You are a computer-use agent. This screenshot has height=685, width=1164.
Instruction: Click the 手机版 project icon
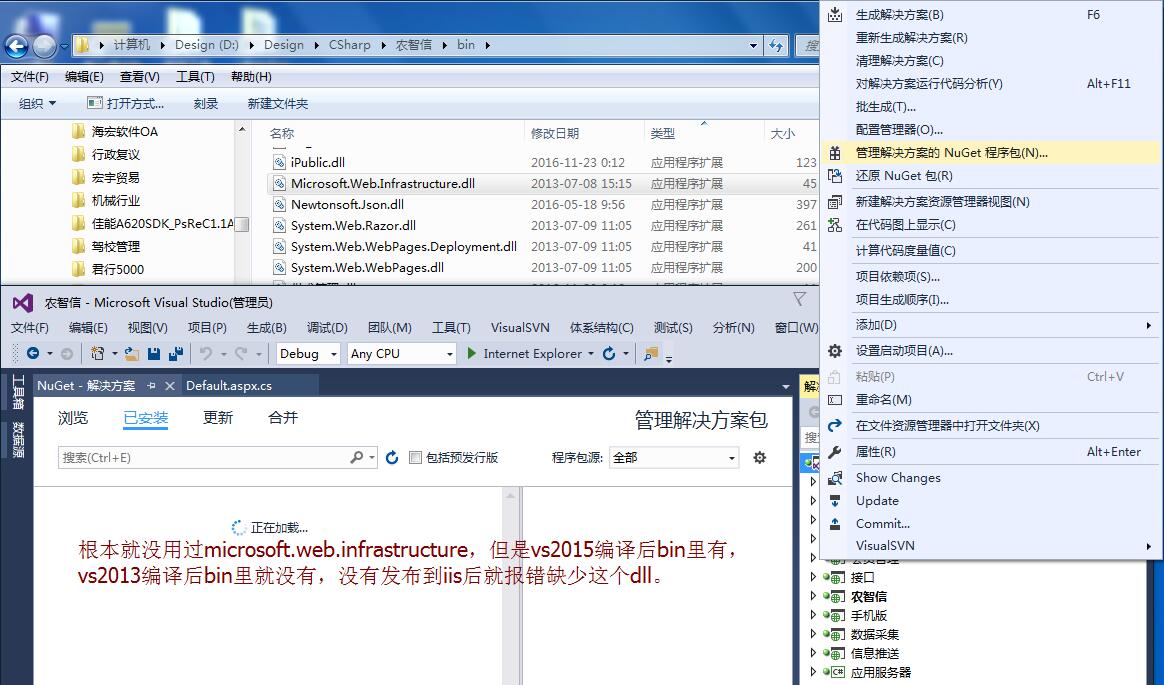[x=837, y=615]
